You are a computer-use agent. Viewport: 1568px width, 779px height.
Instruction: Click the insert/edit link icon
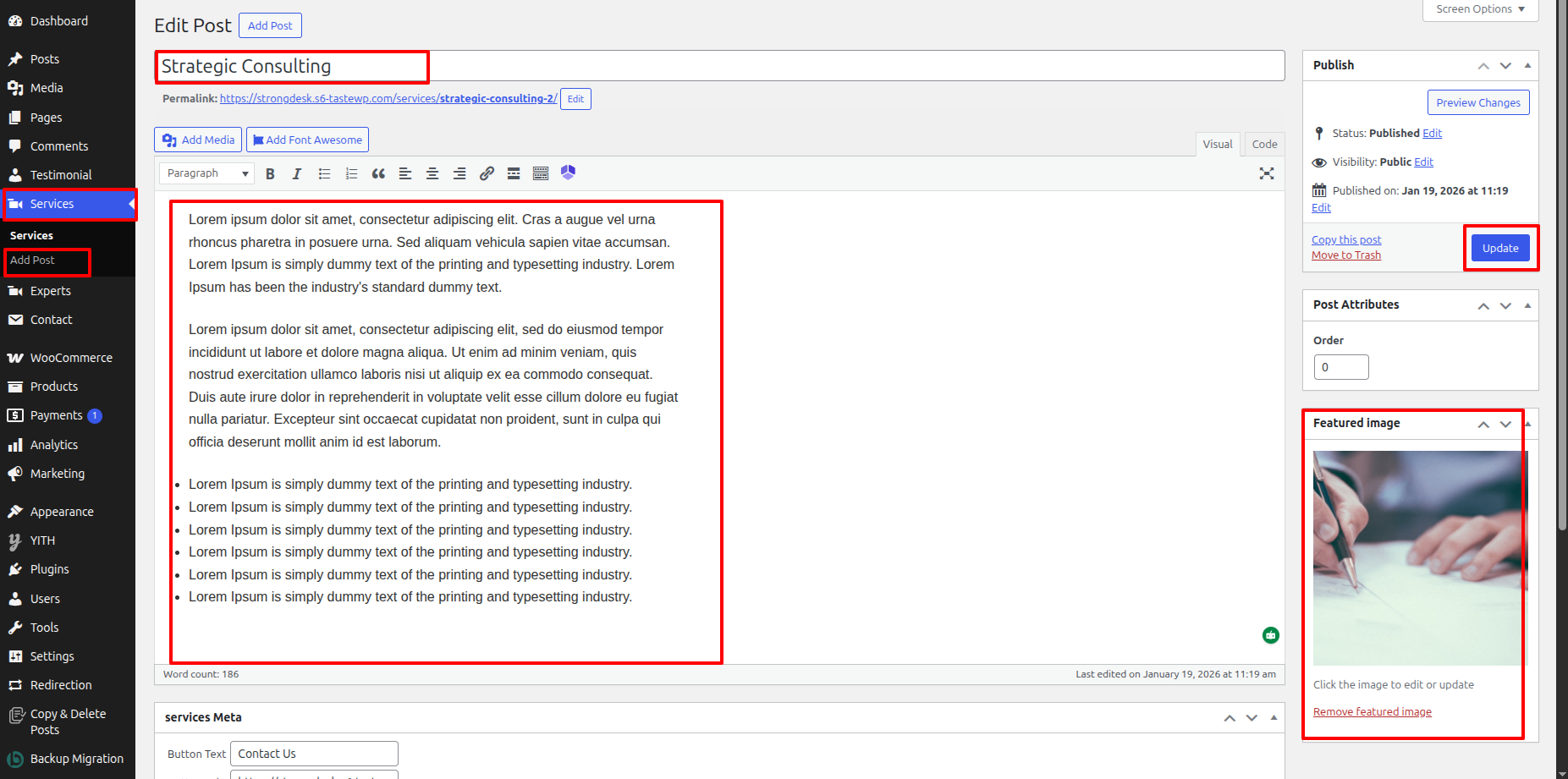487,173
